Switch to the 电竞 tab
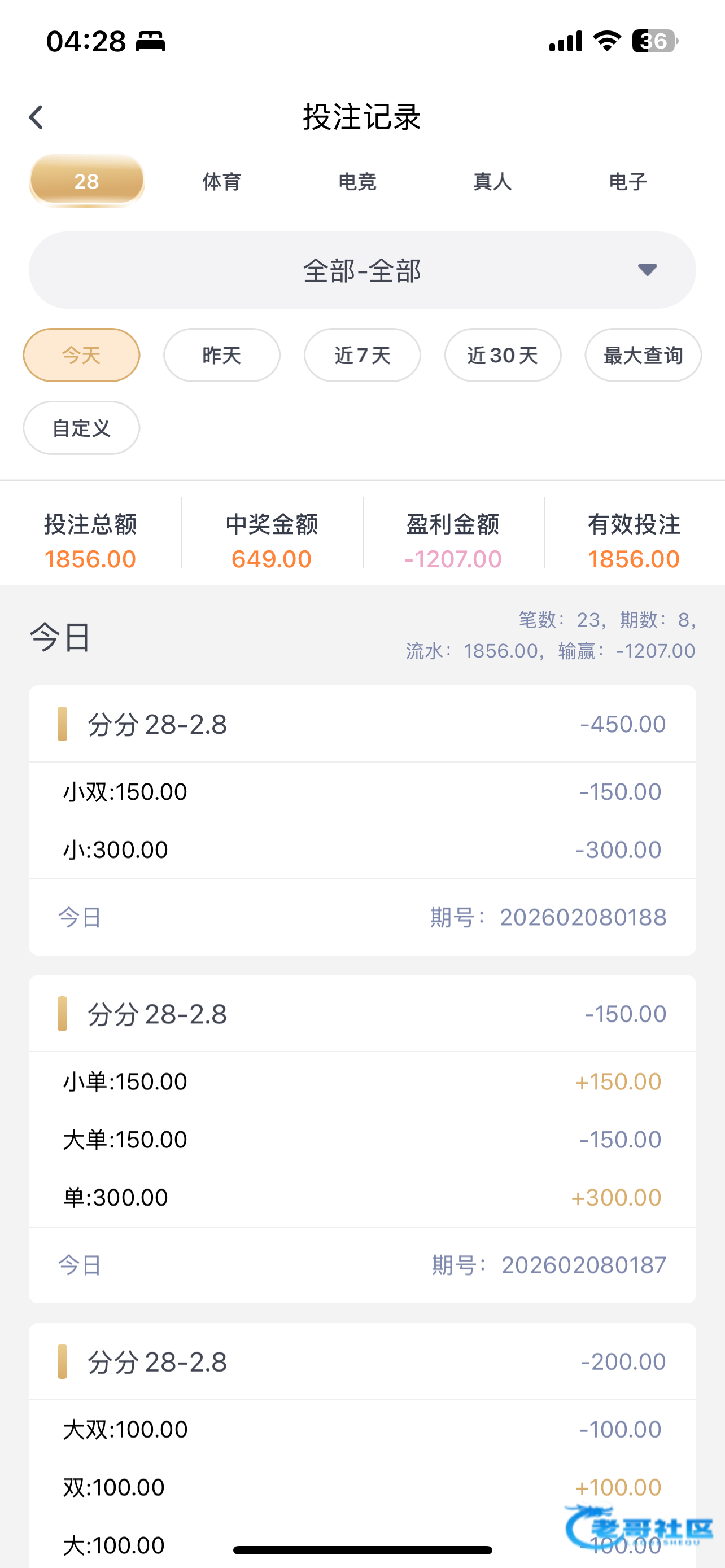Viewport: 725px width, 1568px height. pos(357,181)
